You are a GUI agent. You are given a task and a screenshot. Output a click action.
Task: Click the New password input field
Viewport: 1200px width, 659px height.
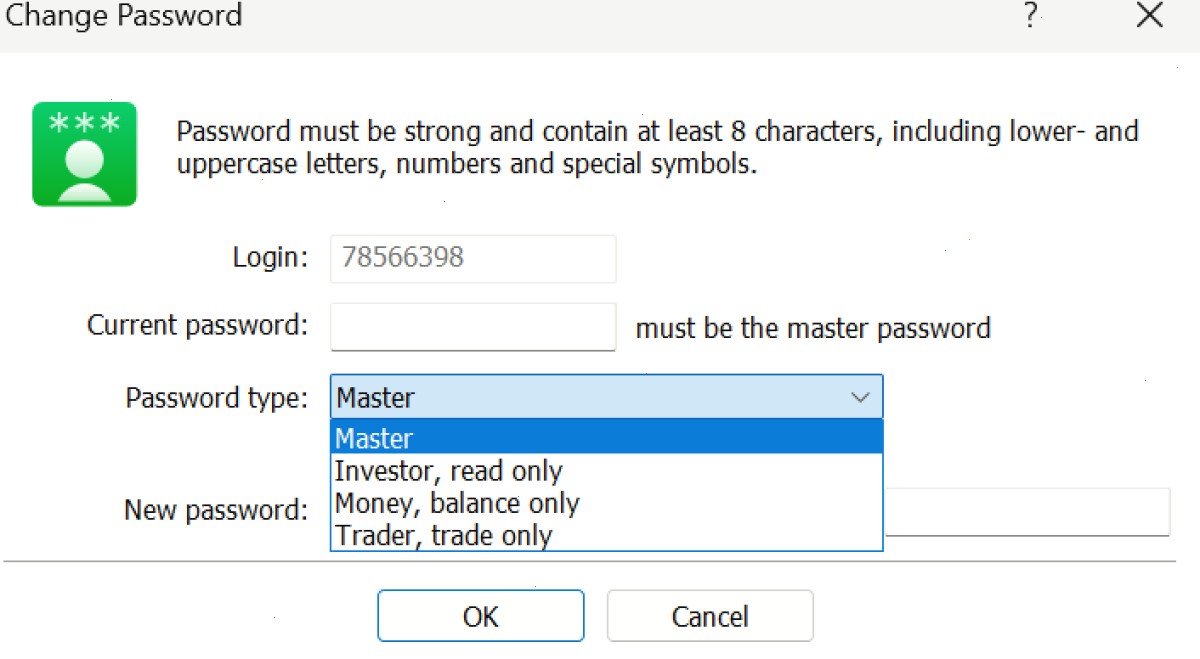(x=1027, y=511)
